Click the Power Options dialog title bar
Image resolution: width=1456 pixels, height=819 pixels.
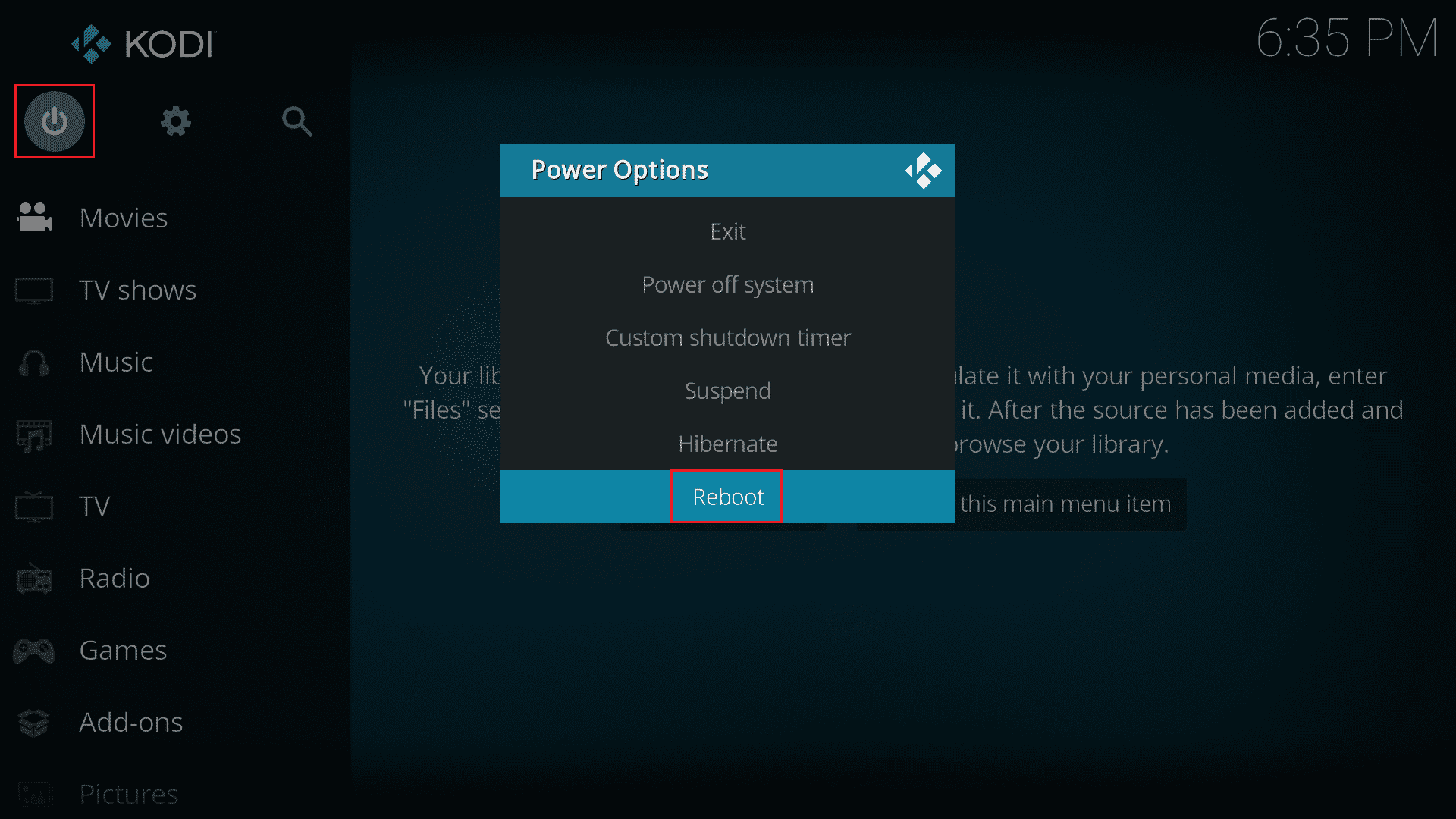pyautogui.click(x=727, y=170)
